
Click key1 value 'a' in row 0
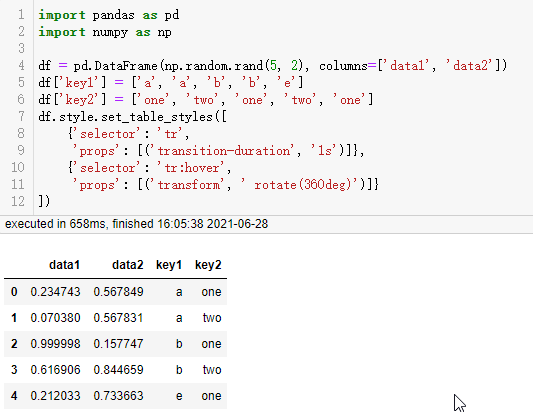[x=179, y=292]
